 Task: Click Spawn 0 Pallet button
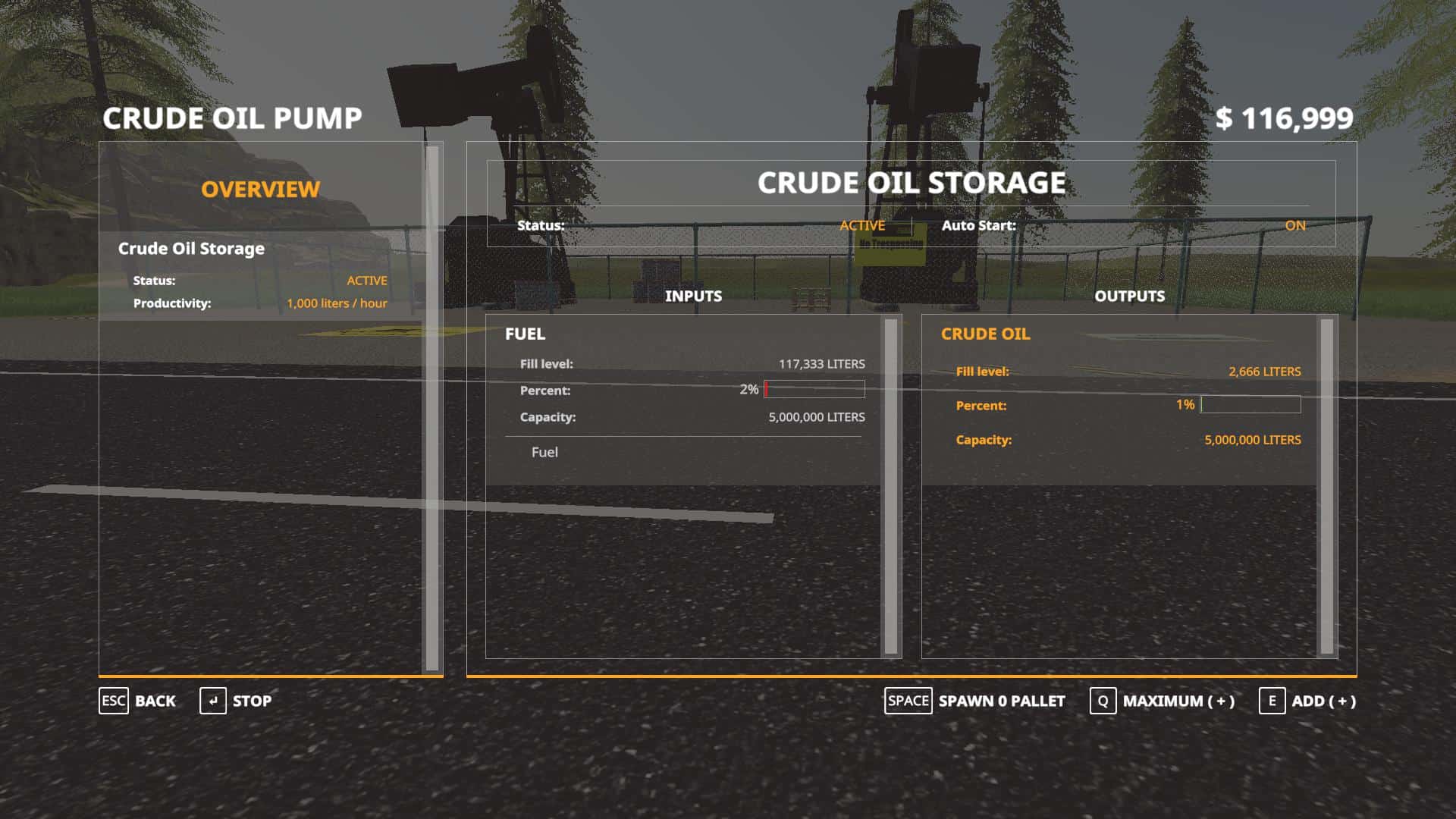(x=1001, y=701)
